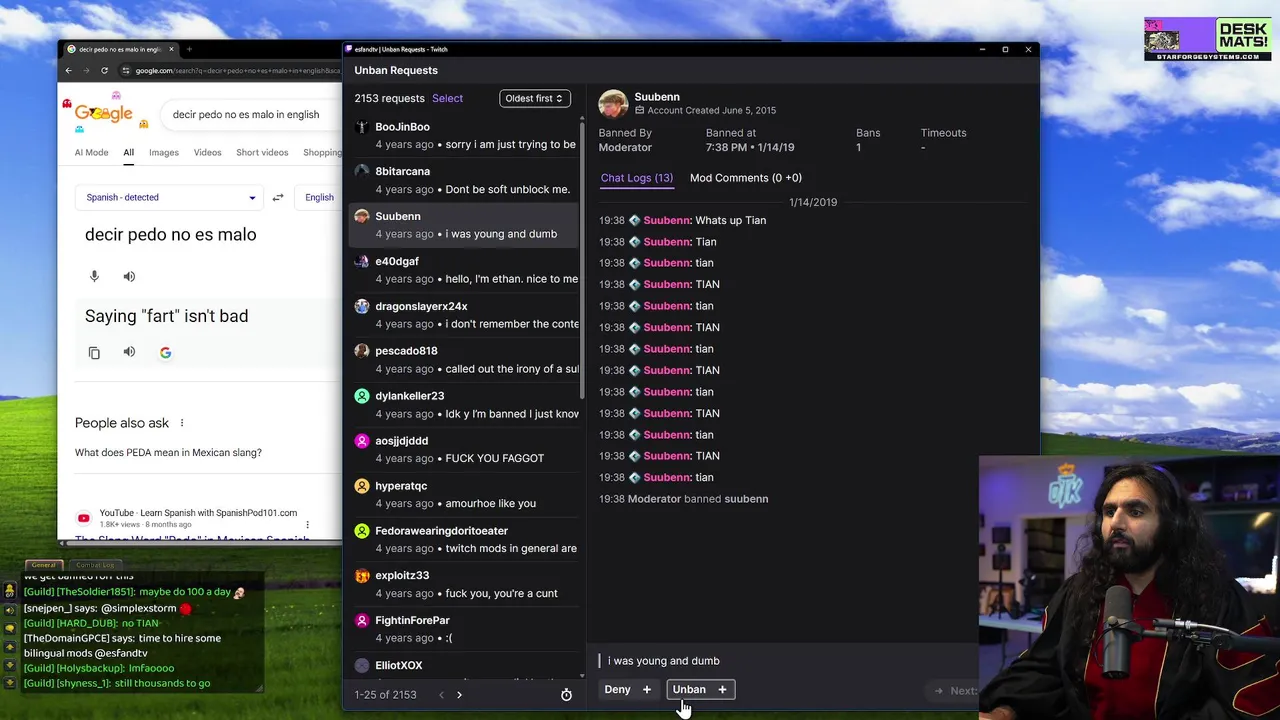Expand 'What does PEDA mean in Mexican slang?'

207,453
